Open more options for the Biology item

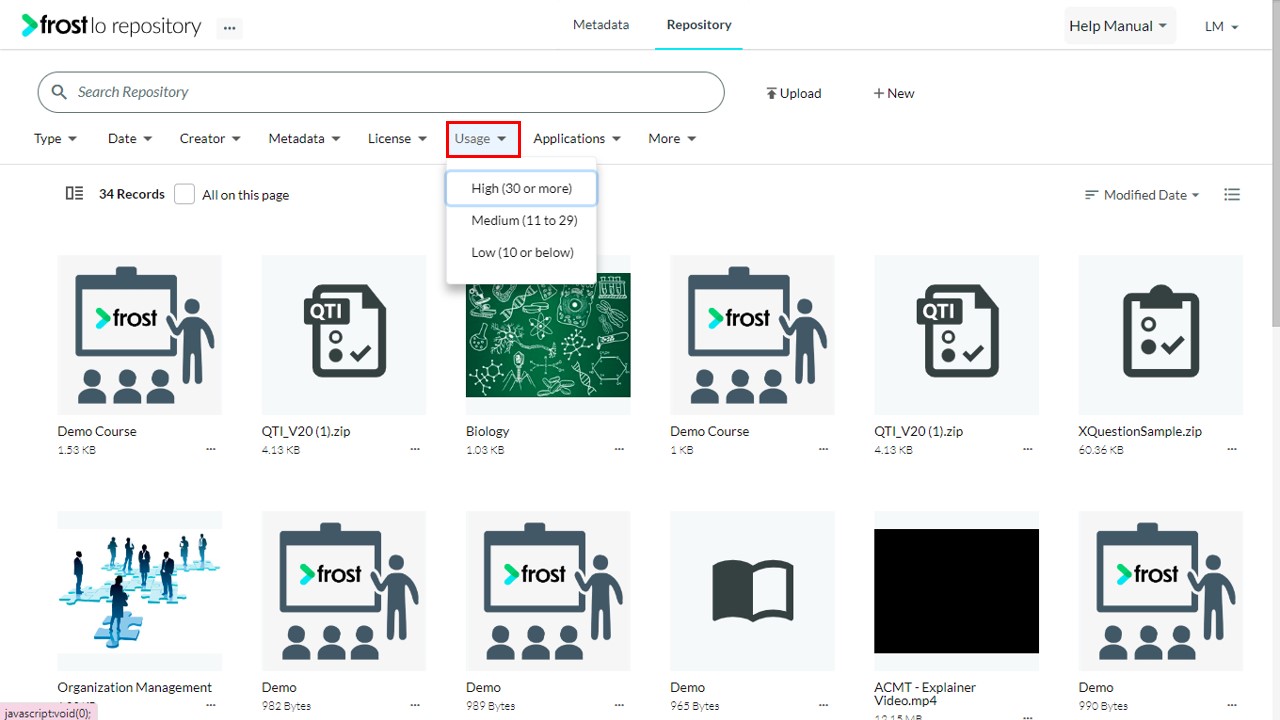click(x=619, y=450)
